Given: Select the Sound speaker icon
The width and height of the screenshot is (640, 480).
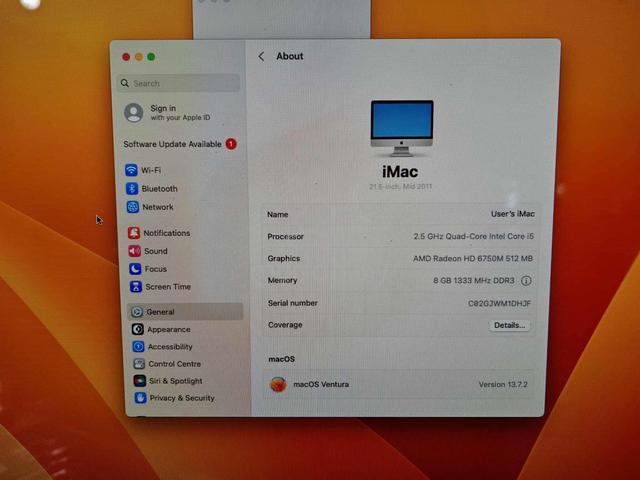Looking at the screenshot, I should pyautogui.click(x=134, y=251).
